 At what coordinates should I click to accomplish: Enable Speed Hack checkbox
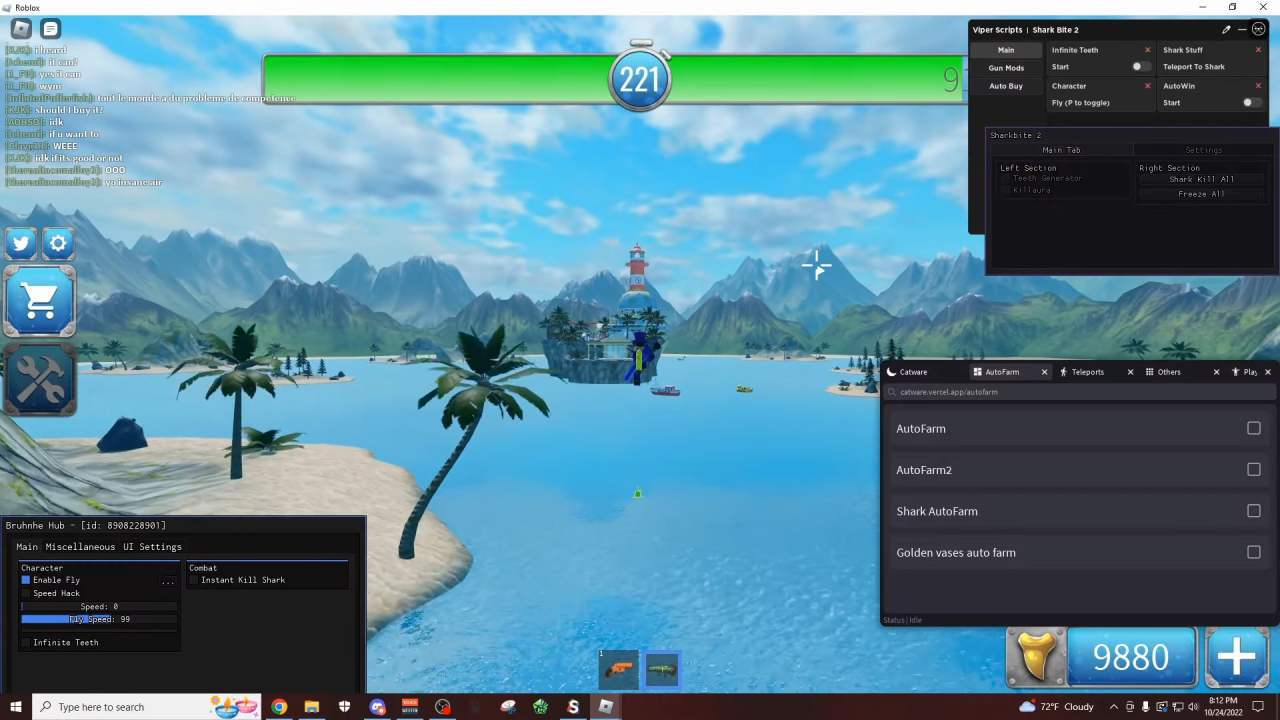[x=26, y=593]
